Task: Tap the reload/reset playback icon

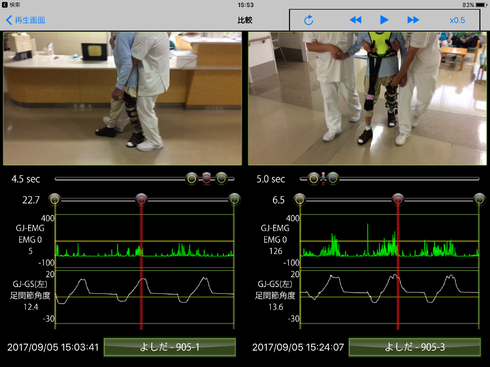Action: [x=308, y=20]
